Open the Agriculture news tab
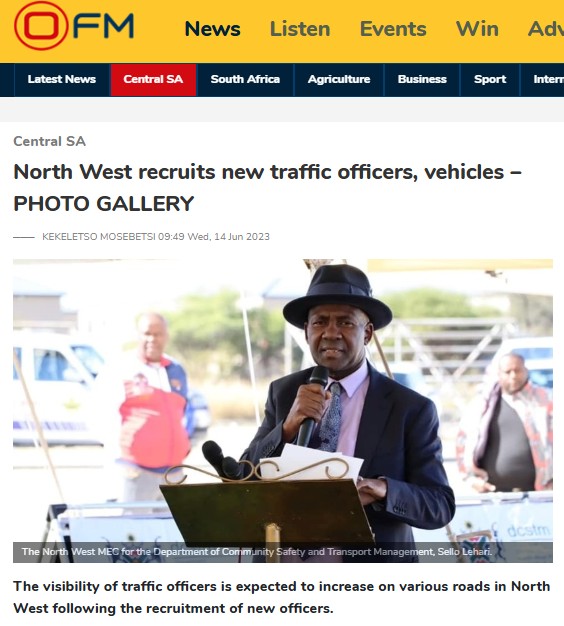 339,79
